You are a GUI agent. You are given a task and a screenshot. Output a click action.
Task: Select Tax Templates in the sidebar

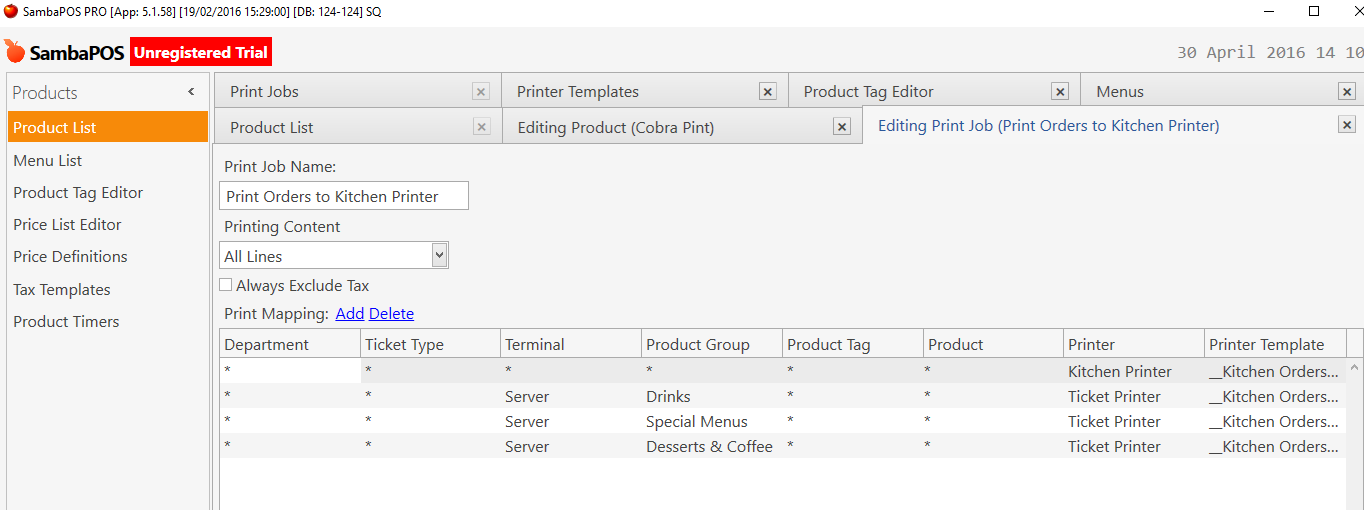[x=62, y=290]
